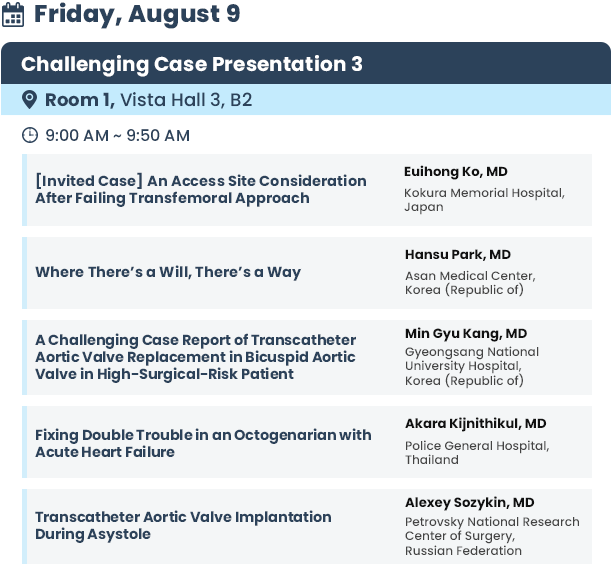Open the Invited Case An Access Site Consideration talk
The height and width of the screenshot is (566, 612).
point(201,189)
